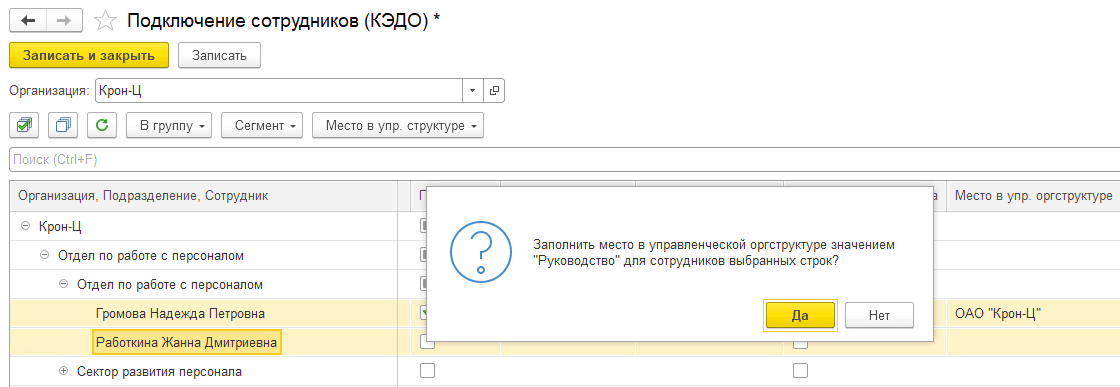
Task: Collapse nested Отдел по работе с персоналом
Action: click(63, 284)
